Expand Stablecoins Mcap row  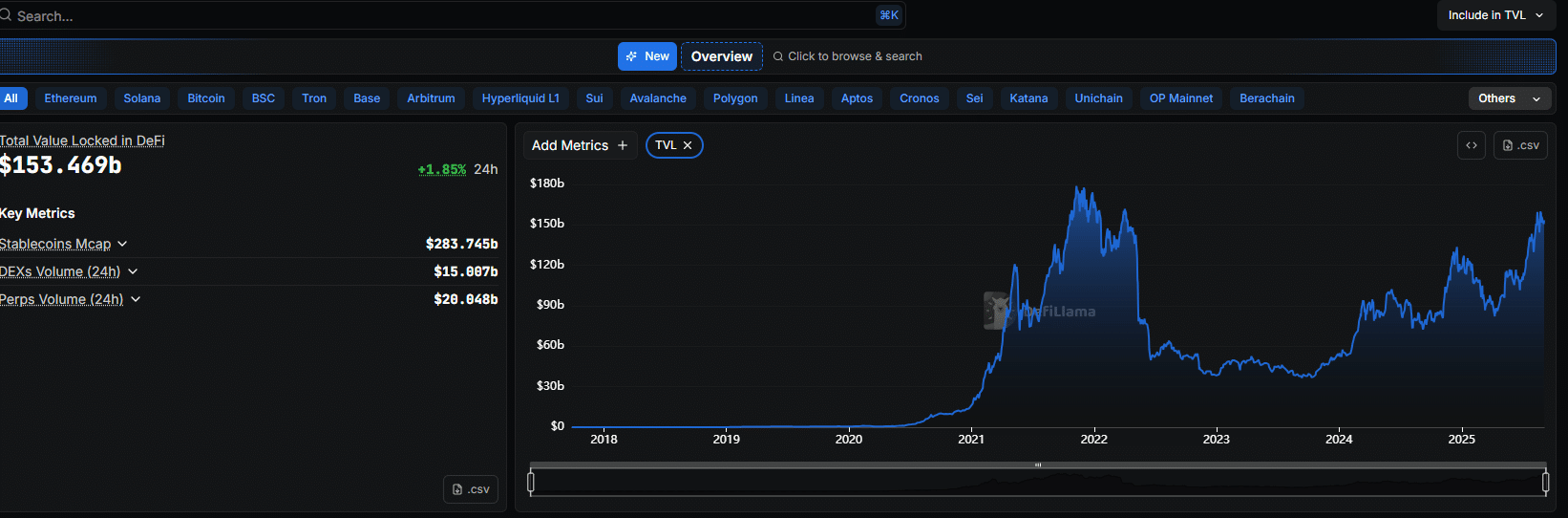pyautogui.click(x=64, y=244)
